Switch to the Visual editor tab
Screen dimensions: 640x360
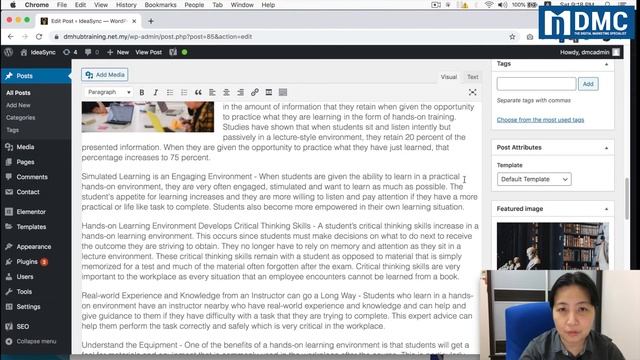[449, 77]
